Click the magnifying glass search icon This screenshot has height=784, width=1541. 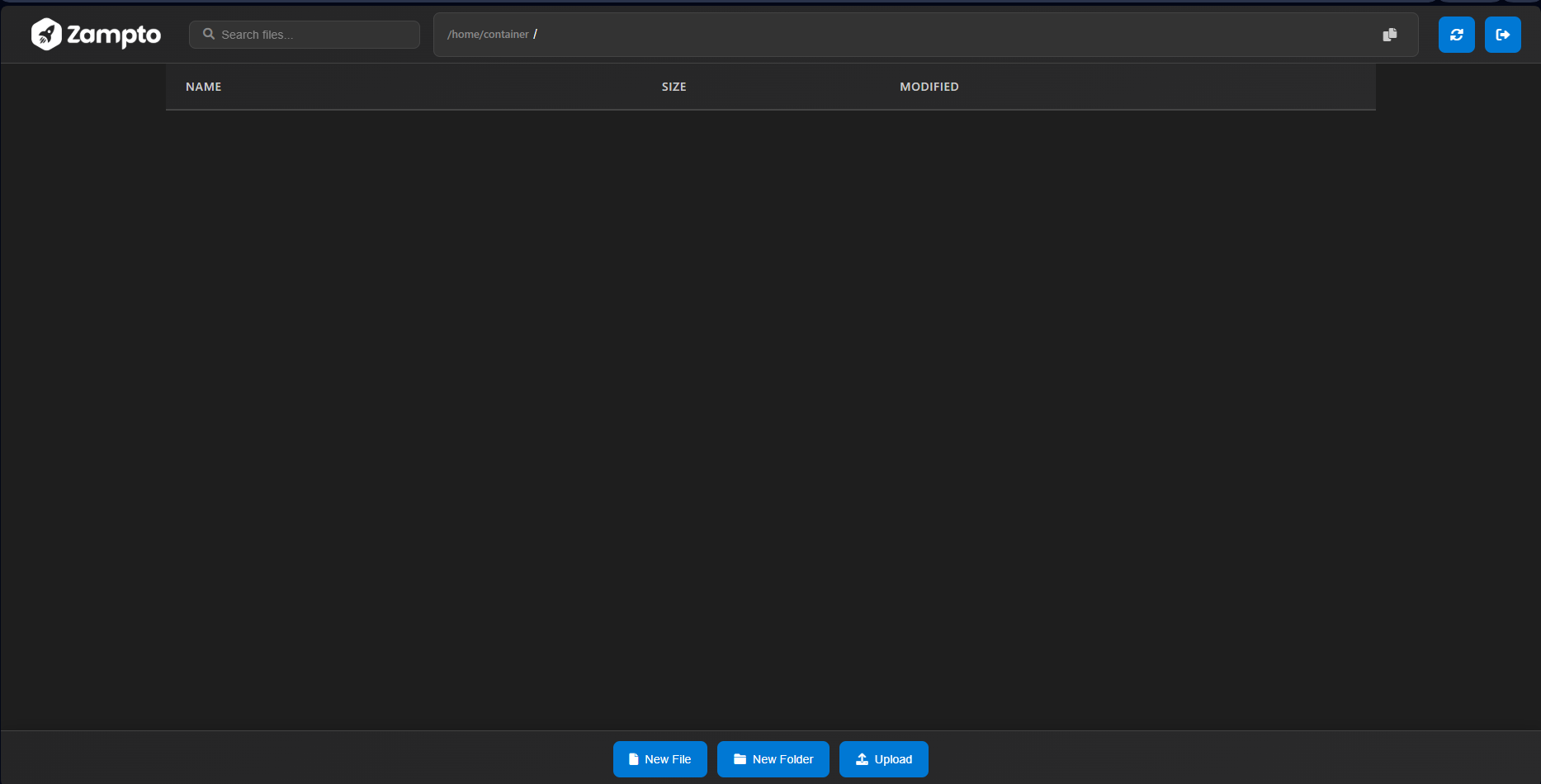(x=209, y=34)
